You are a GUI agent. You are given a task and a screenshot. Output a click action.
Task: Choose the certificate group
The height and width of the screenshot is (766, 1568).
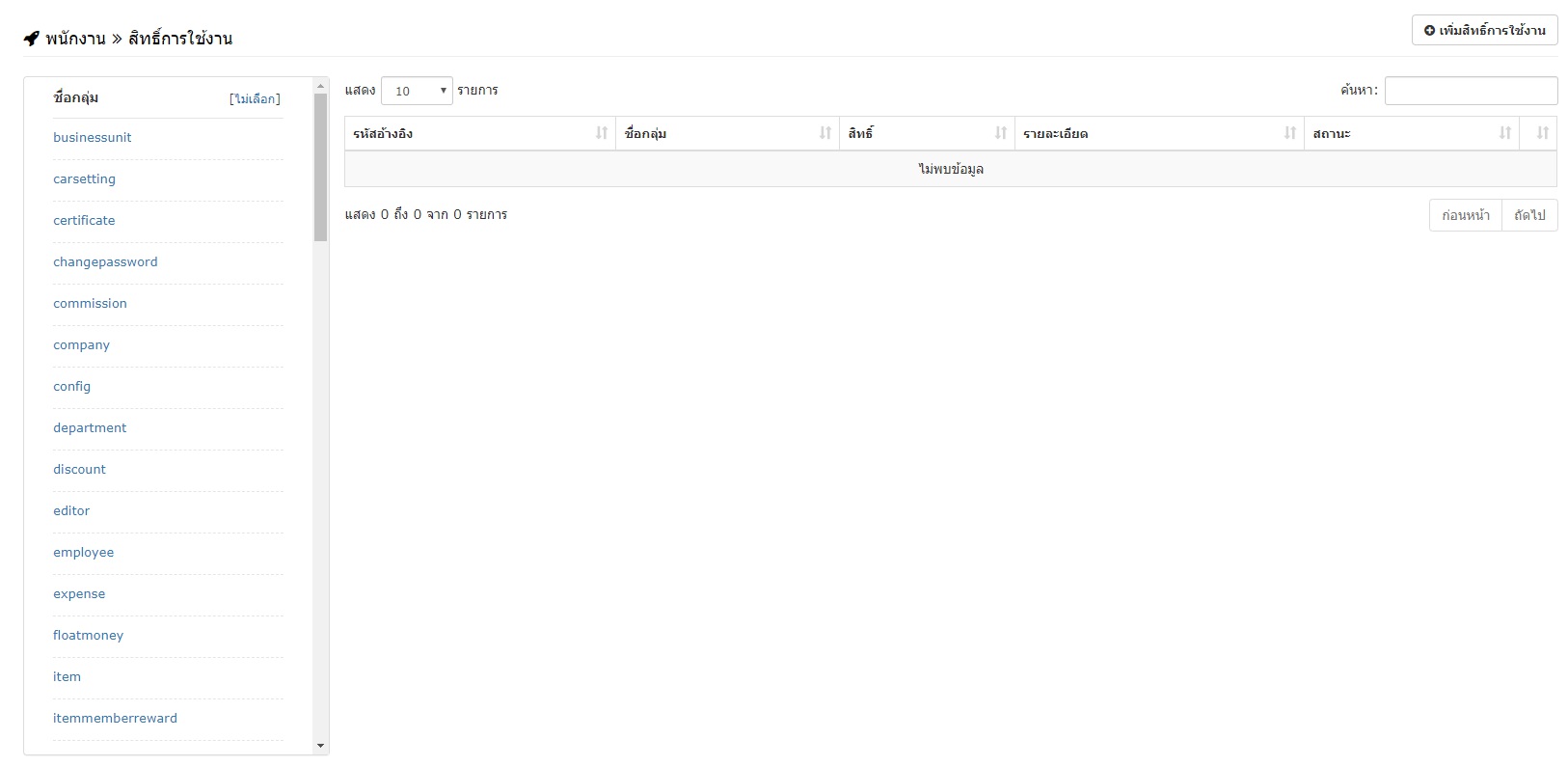tap(84, 221)
